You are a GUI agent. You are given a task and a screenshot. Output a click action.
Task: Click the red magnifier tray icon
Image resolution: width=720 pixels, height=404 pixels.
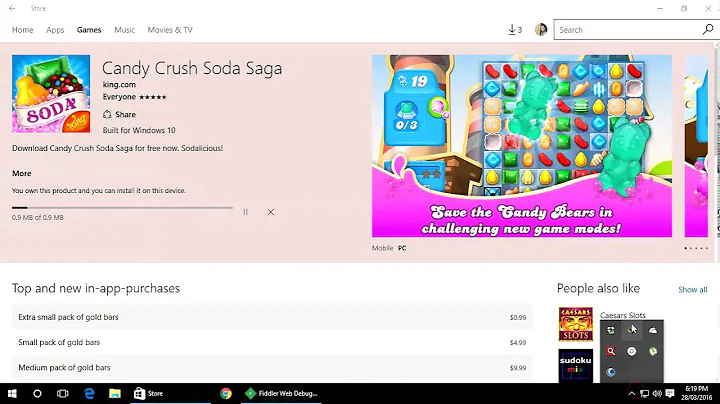coord(611,351)
